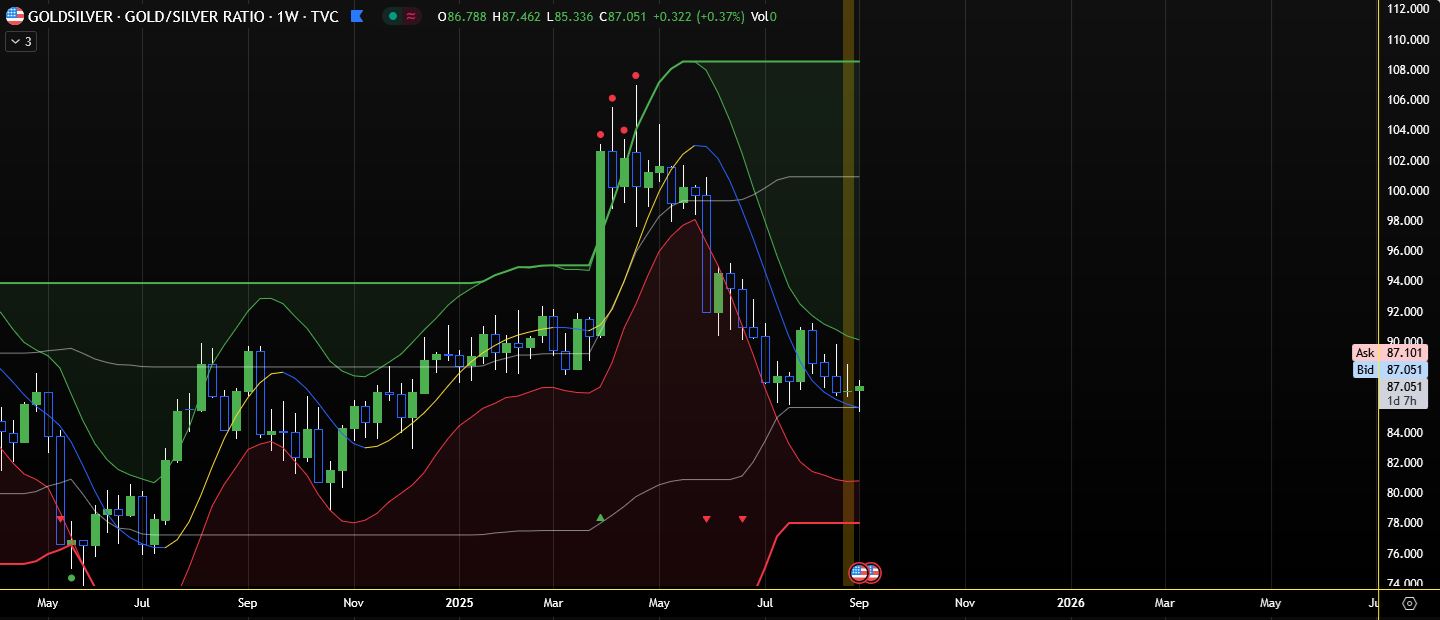Viewport: 1440px width, 620px height.
Task: Click the 94.000 price scale label
Action: (1406, 281)
